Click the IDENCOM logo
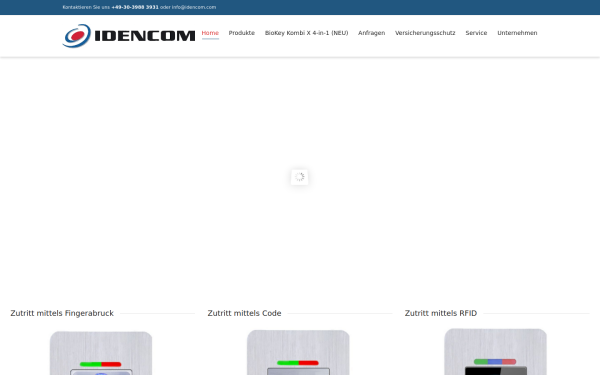Image resolution: width=600 pixels, height=375 pixels. (x=129, y=36)
